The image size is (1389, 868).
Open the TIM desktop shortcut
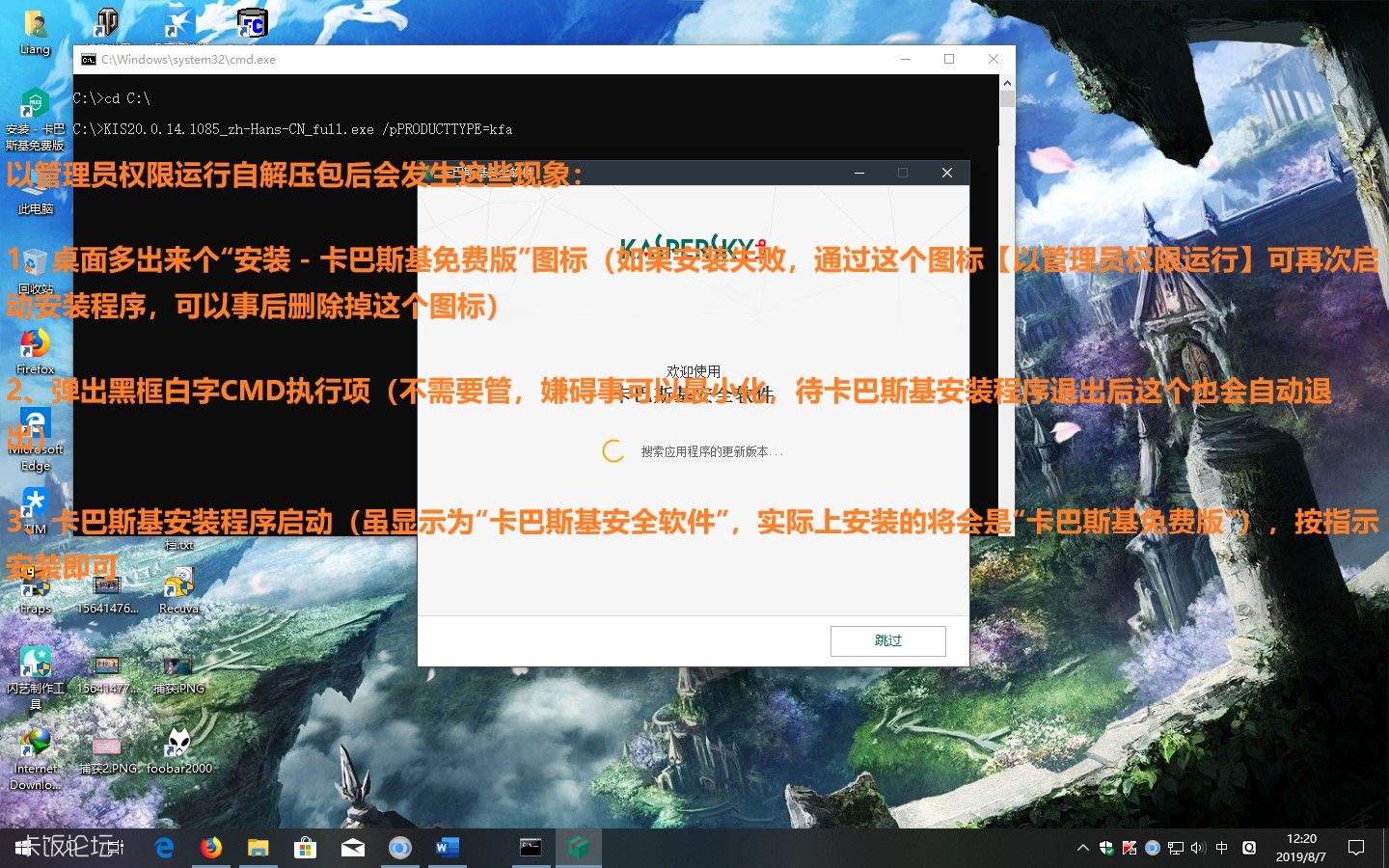35,511
